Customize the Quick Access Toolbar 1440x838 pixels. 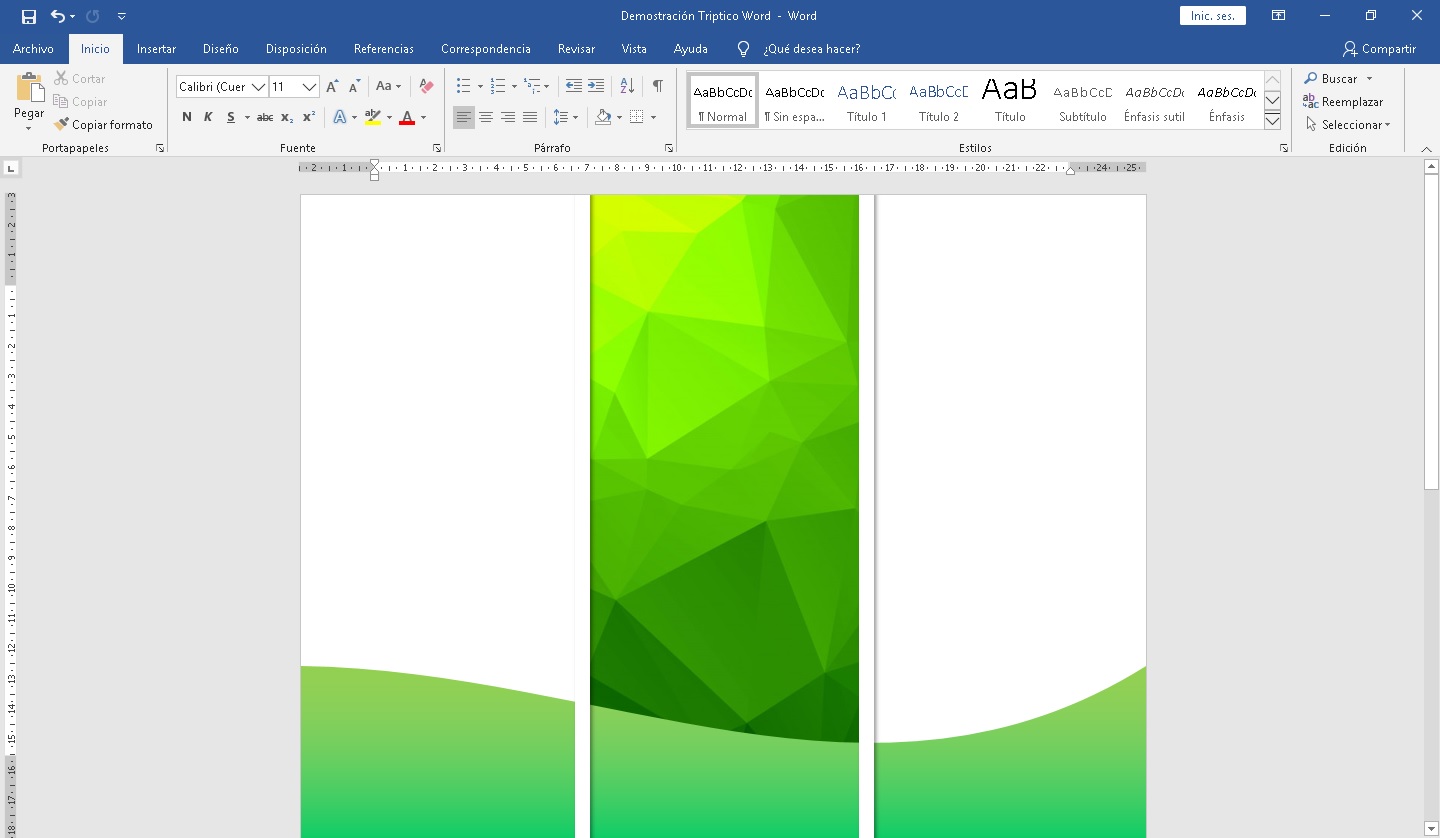[122, 16]
